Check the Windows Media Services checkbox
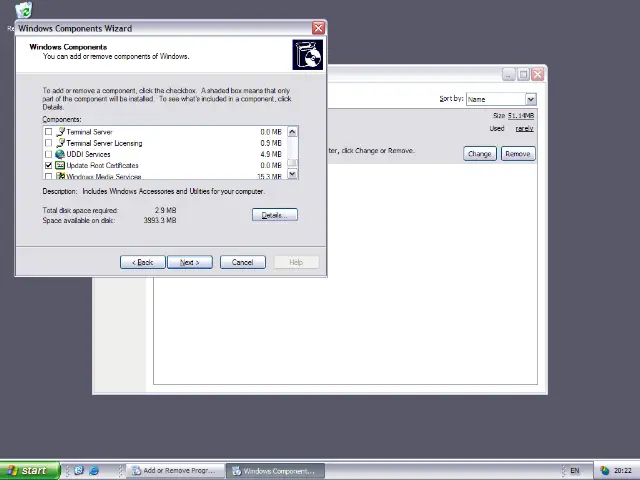 point(49,176)
